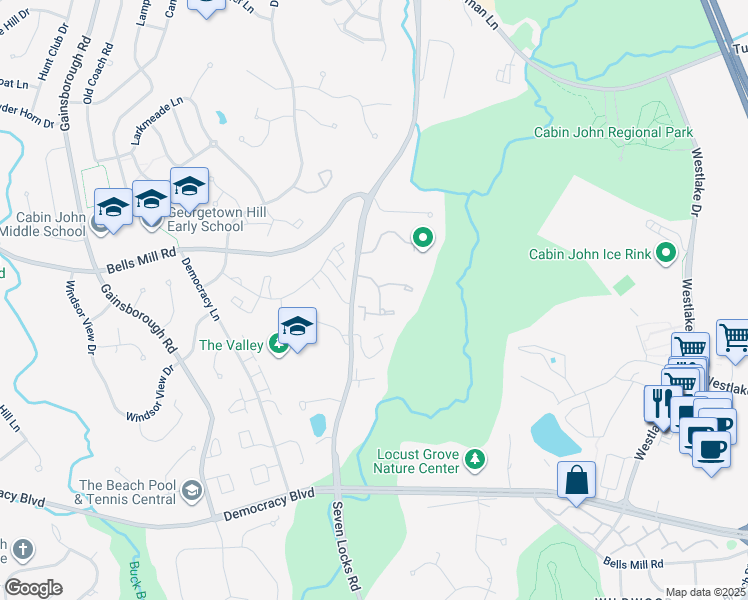Click the blue pond below Westlake Dr

[553, 435]
